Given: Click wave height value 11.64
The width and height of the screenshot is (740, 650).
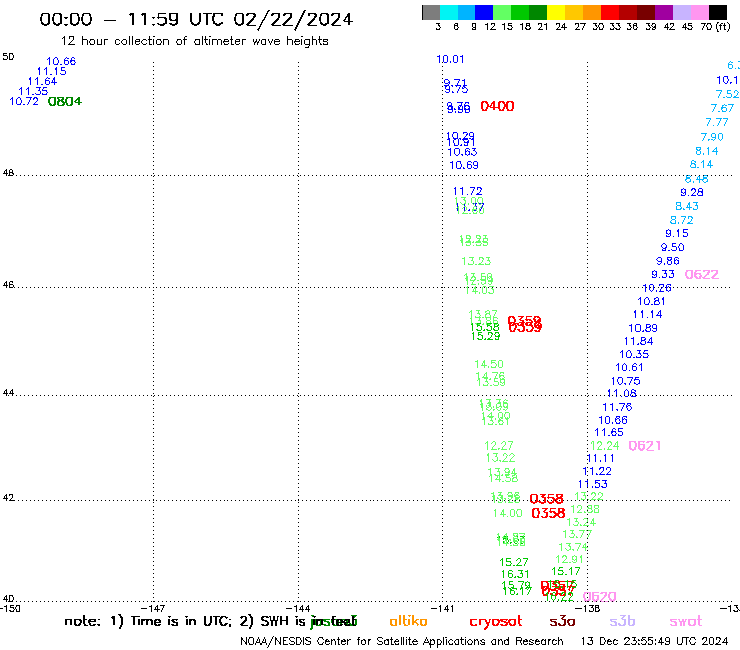Looking at the screenshot, I should click(x=42, y=81).
